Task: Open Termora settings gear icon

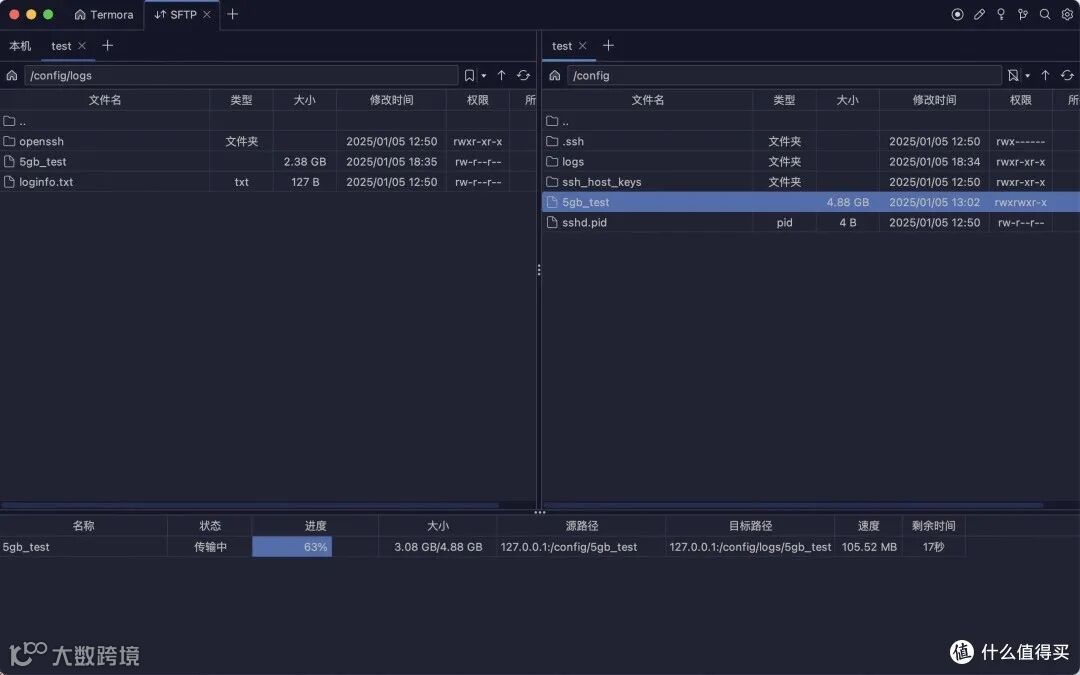Action: (1067, 14)
